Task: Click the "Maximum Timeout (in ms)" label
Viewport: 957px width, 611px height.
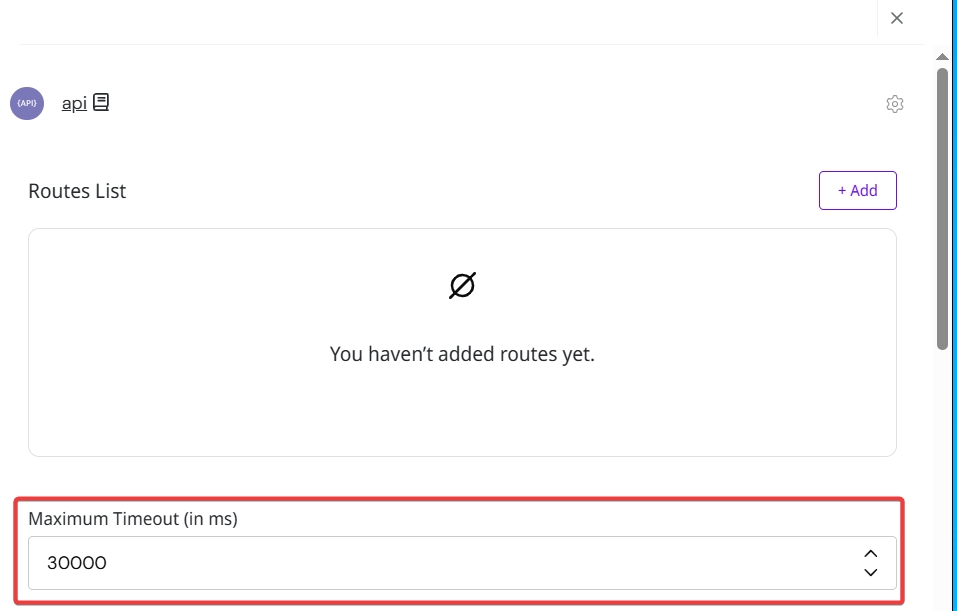Action: point(133,519)
